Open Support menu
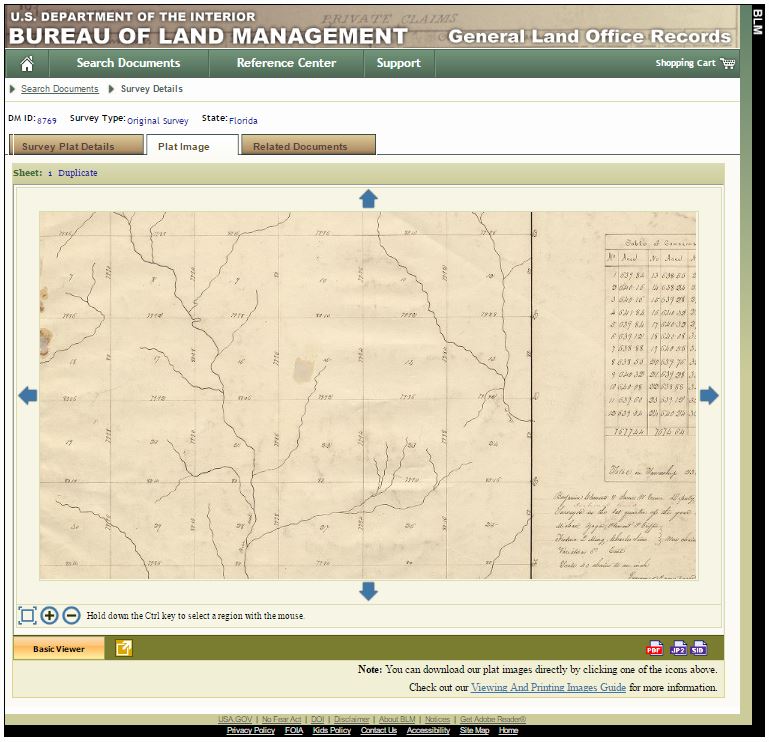Viewport: 769px width, 742px height. pyautogui.click(x=399, y=63)
